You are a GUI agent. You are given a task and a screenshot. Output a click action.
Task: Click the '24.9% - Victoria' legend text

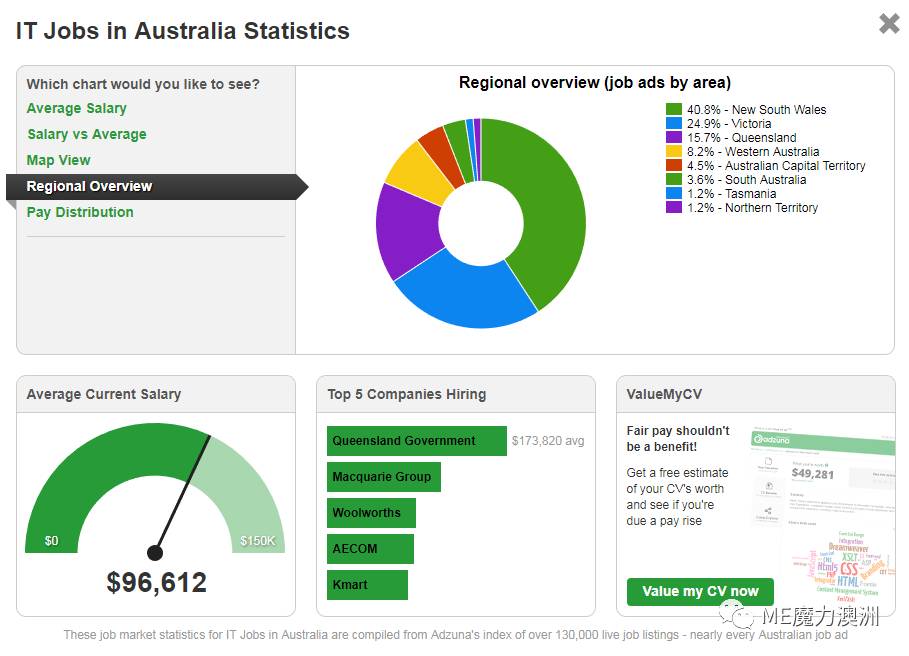pyautogui.click(x=729, y=123)
